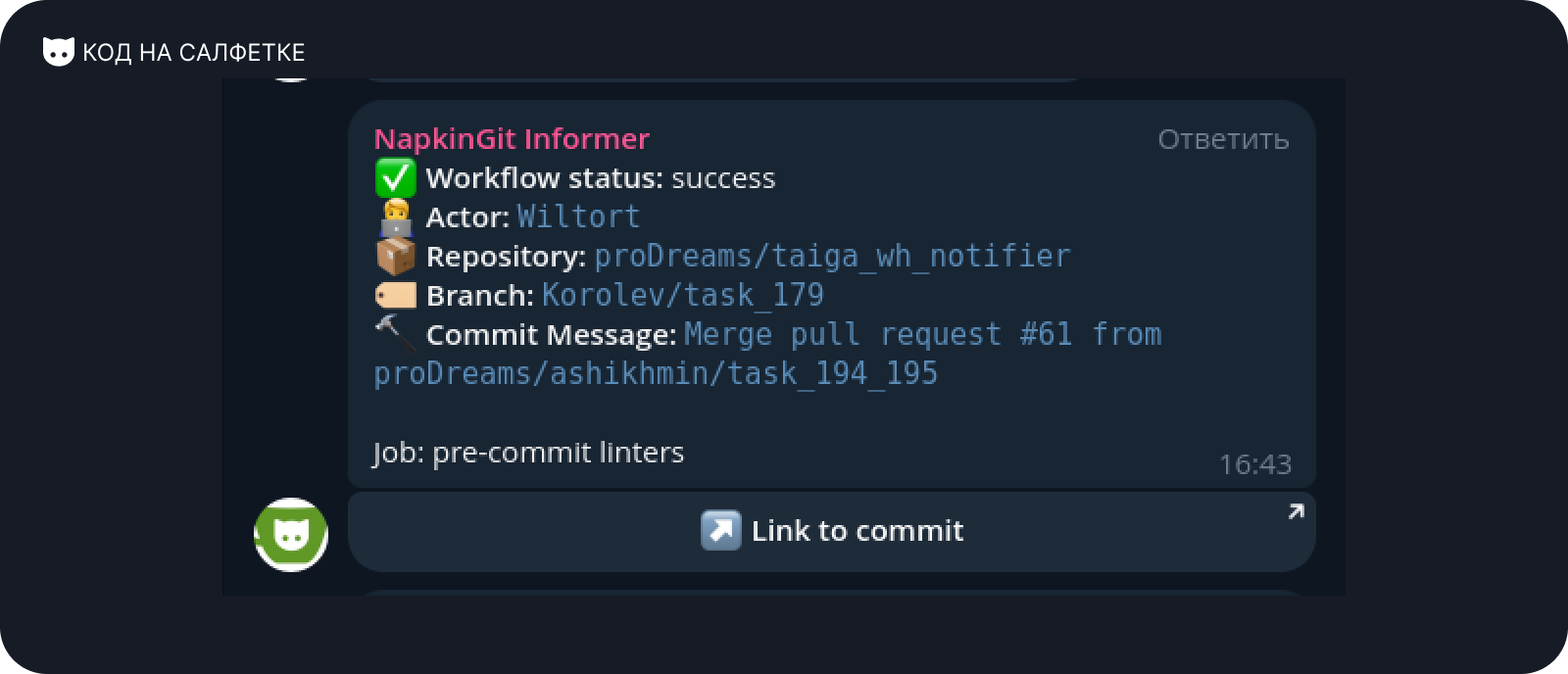The height and width of the screenshot is (674, 1568).
Task: Click the actor person emoji icon
Action: 396,217
